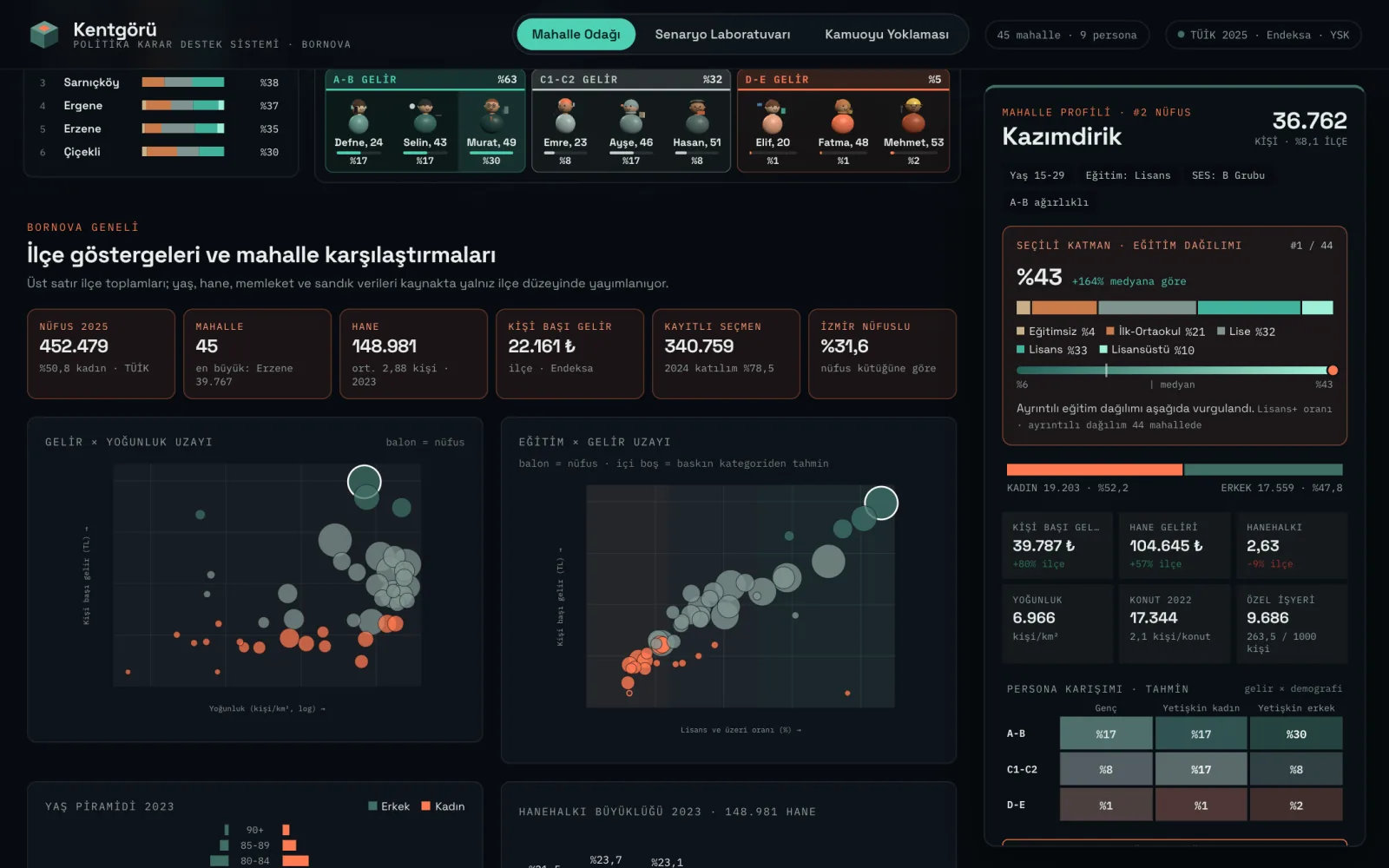Open the Senaryo Laboratuvarı tab
Screen dimensions: 1389x868
[722, 35]
